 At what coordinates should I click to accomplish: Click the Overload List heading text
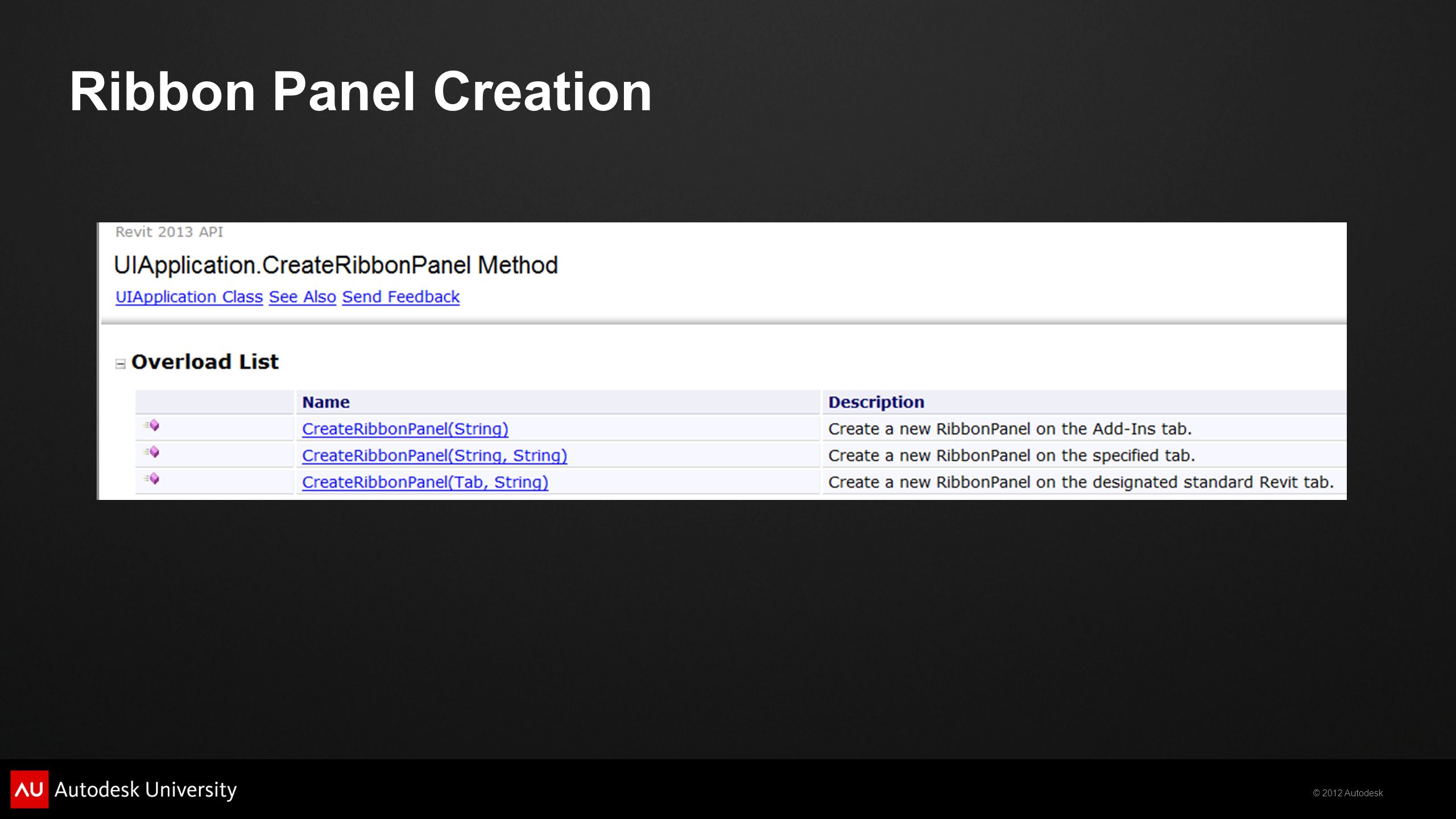tap(205, 362)
